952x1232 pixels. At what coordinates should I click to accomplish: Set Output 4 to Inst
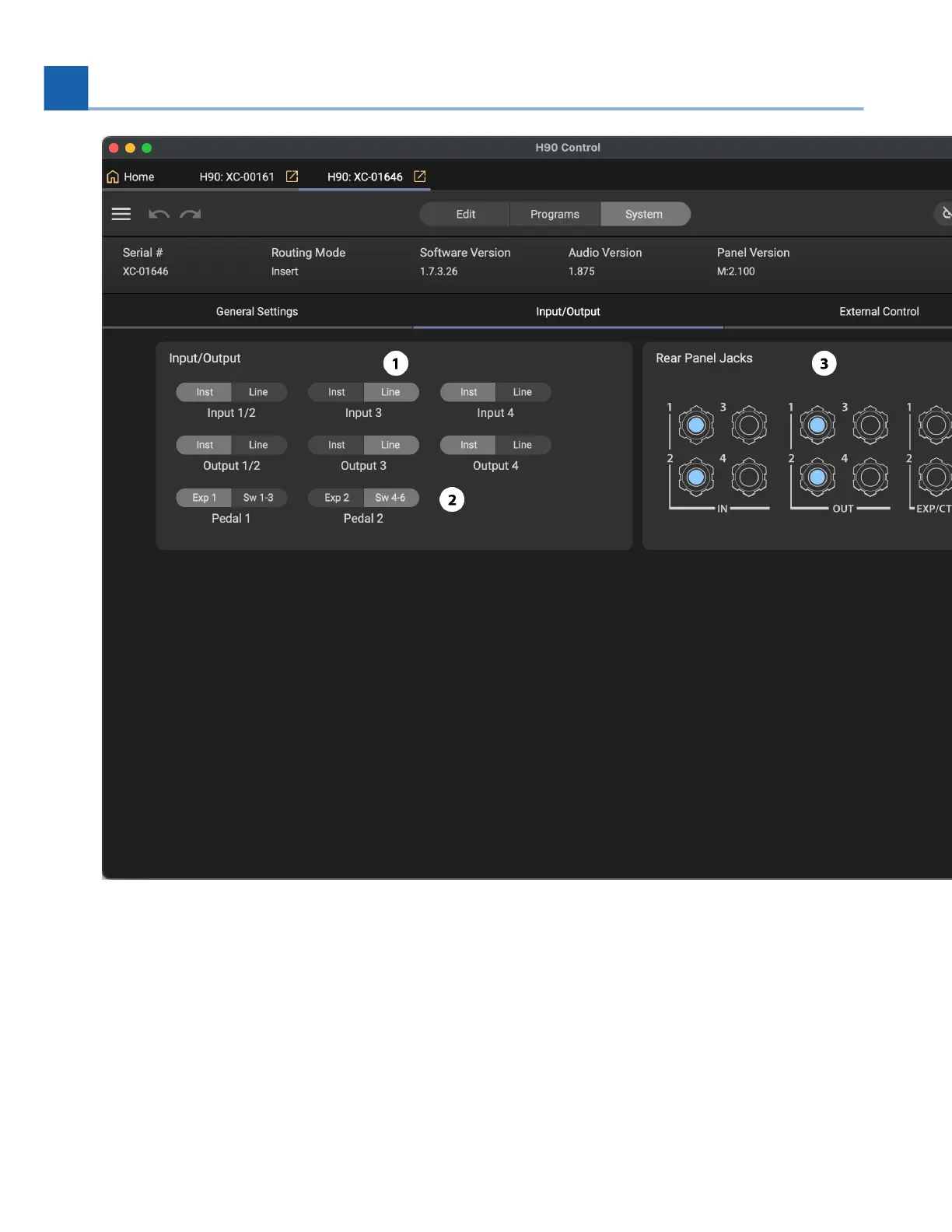pyautogui.click(x=468, y=445)
